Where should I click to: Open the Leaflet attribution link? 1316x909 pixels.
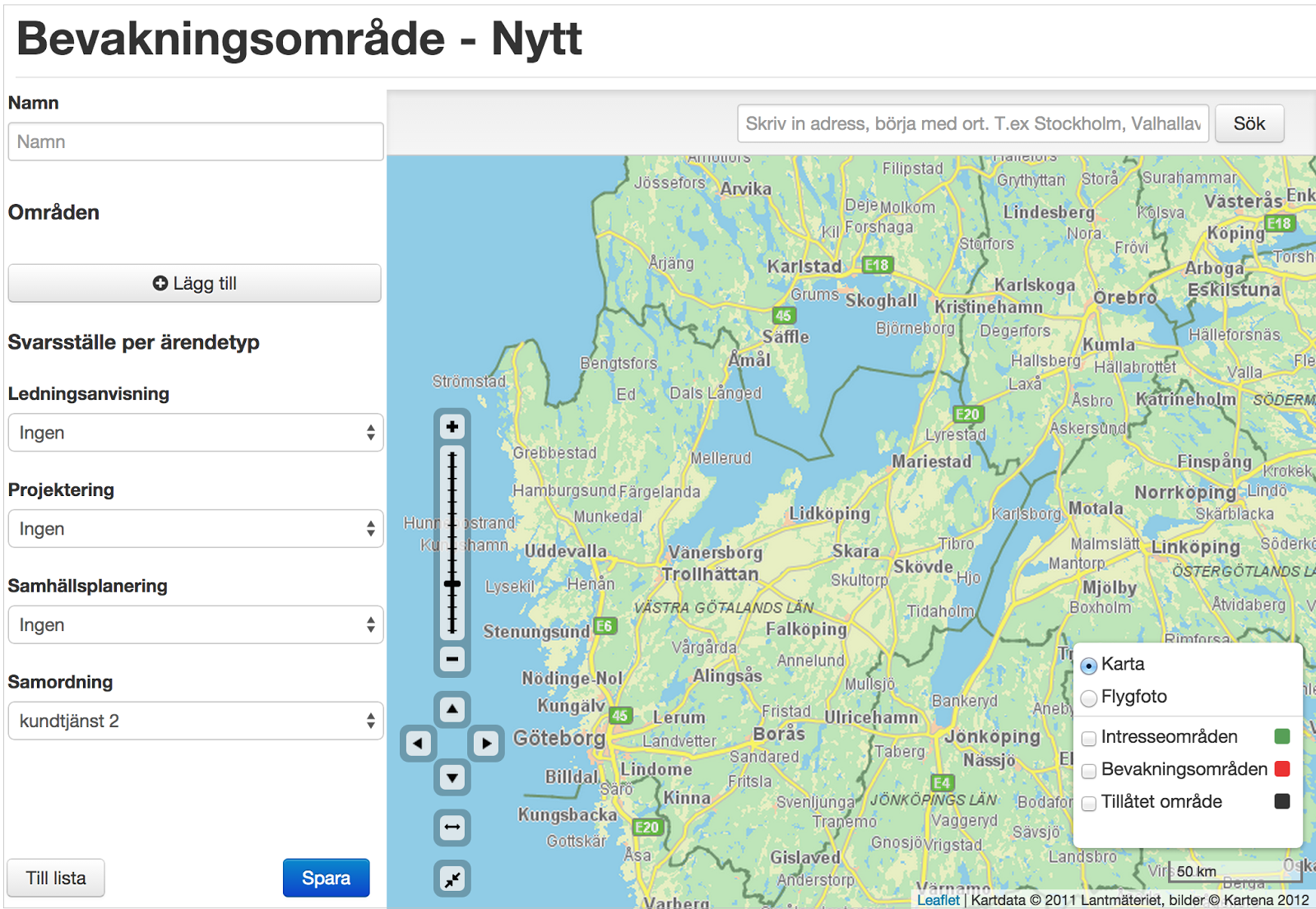click(938, 900)
